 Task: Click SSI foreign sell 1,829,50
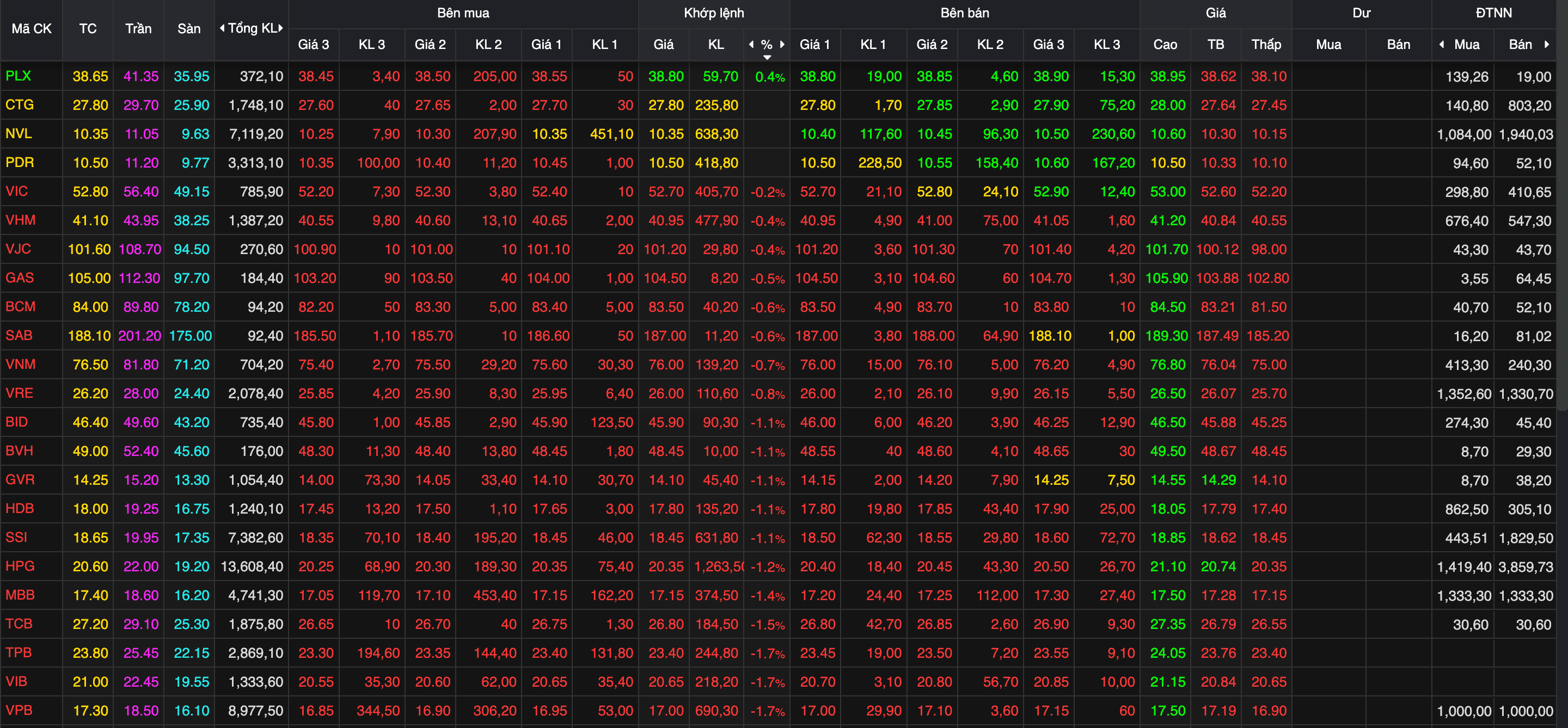(x=1526, y=538)
